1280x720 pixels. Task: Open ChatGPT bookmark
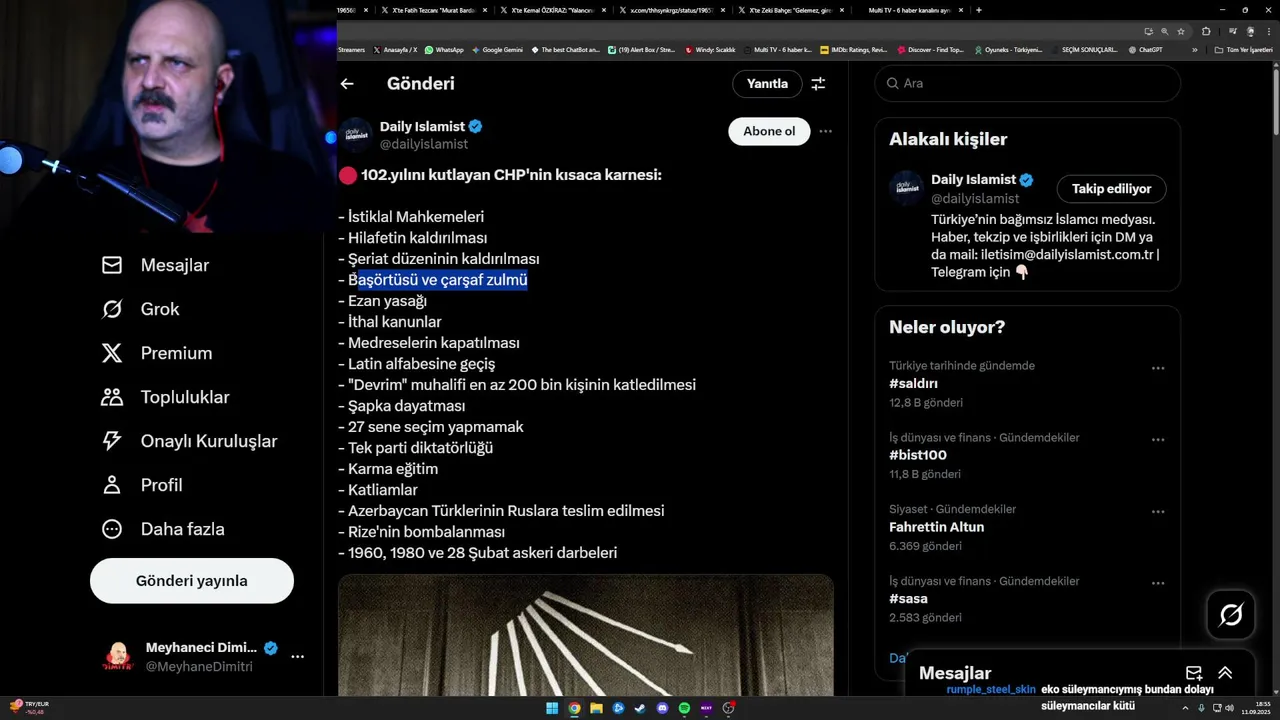1145,49
